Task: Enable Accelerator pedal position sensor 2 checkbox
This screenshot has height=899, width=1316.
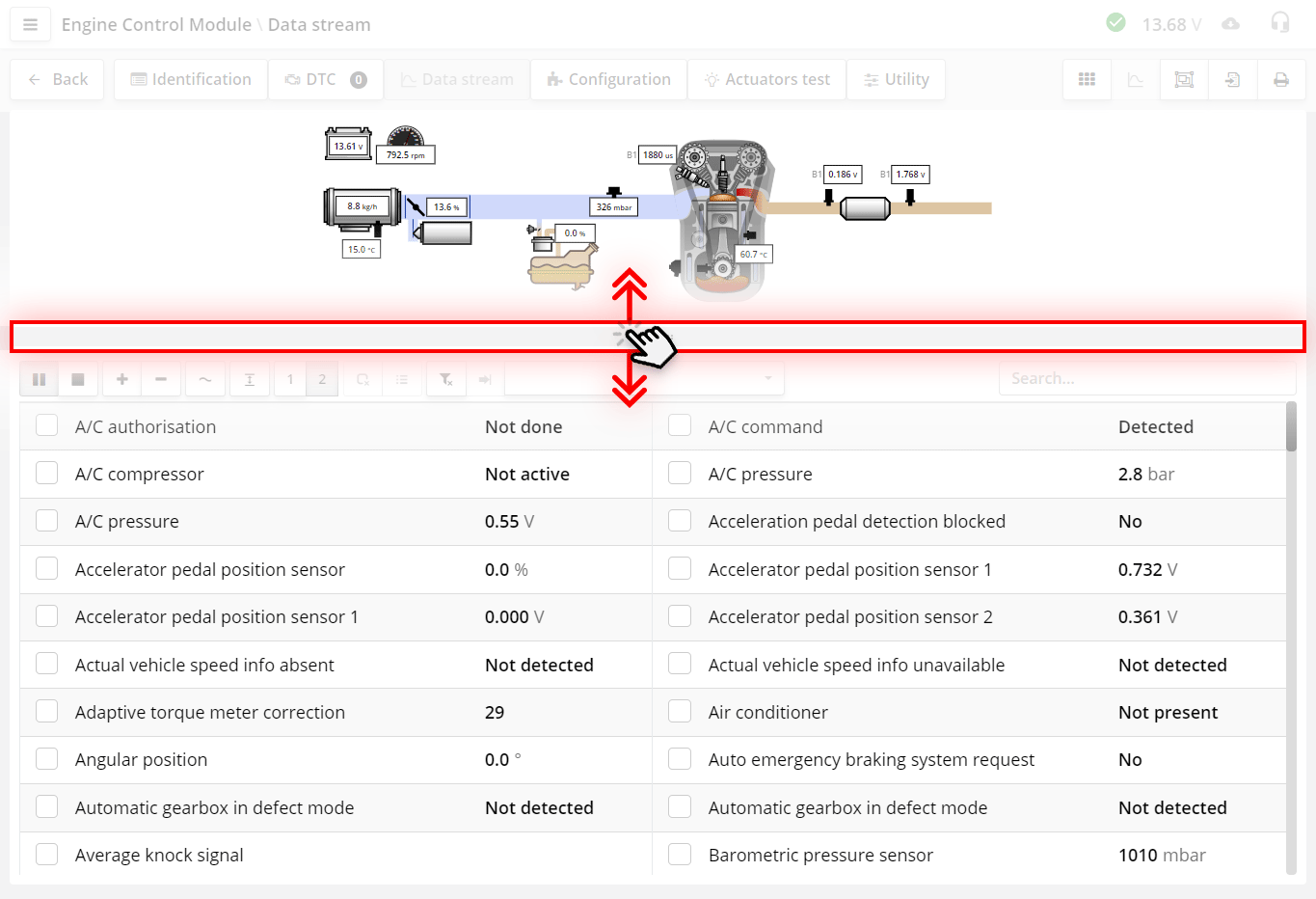Action: 680,616
